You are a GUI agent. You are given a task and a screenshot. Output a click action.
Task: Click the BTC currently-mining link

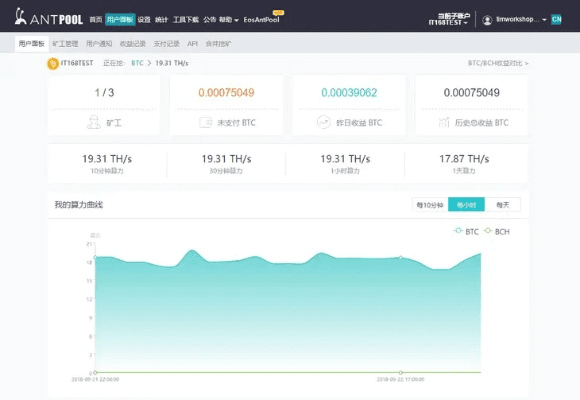click(137, 63)
